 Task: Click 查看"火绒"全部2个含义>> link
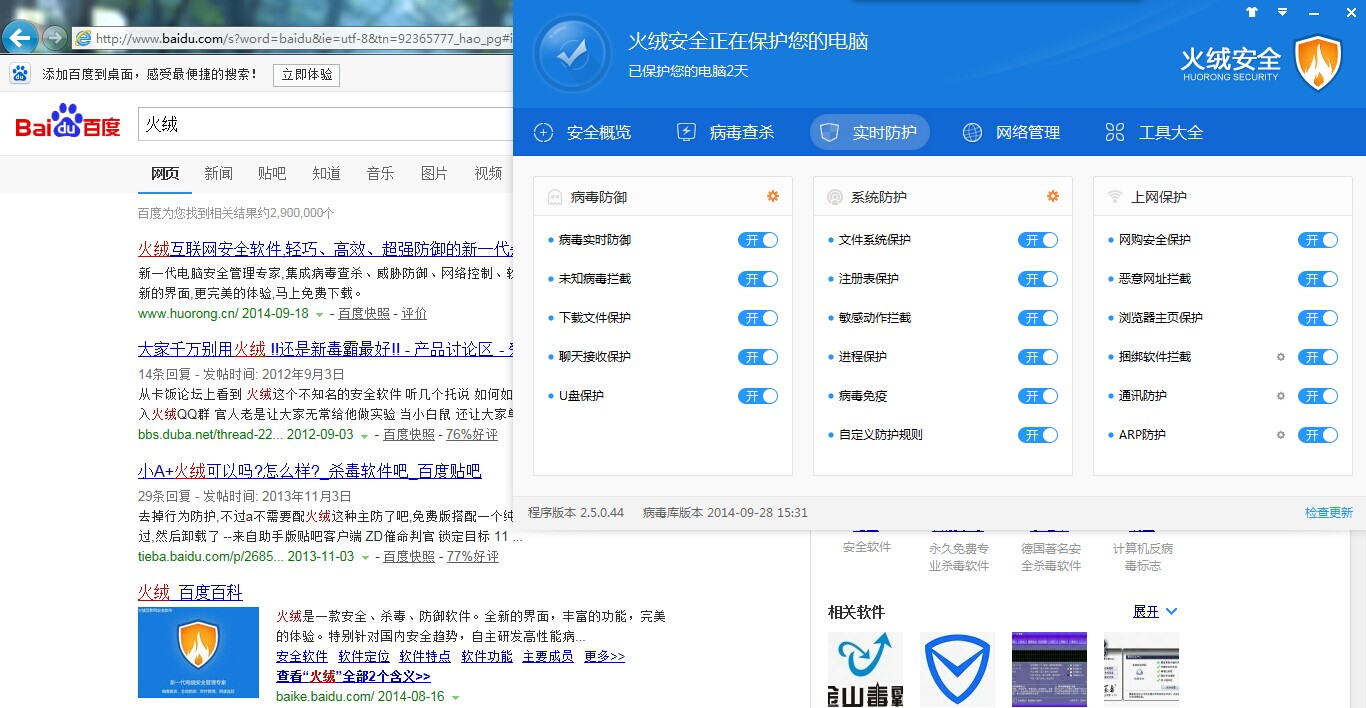pos(354,677)
